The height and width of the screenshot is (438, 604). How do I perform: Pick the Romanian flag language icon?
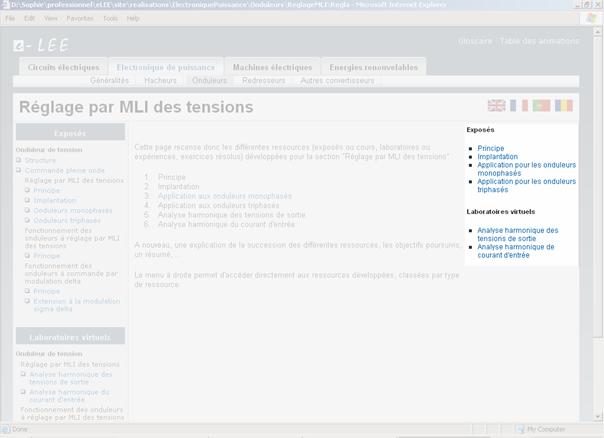click(565, 105)
